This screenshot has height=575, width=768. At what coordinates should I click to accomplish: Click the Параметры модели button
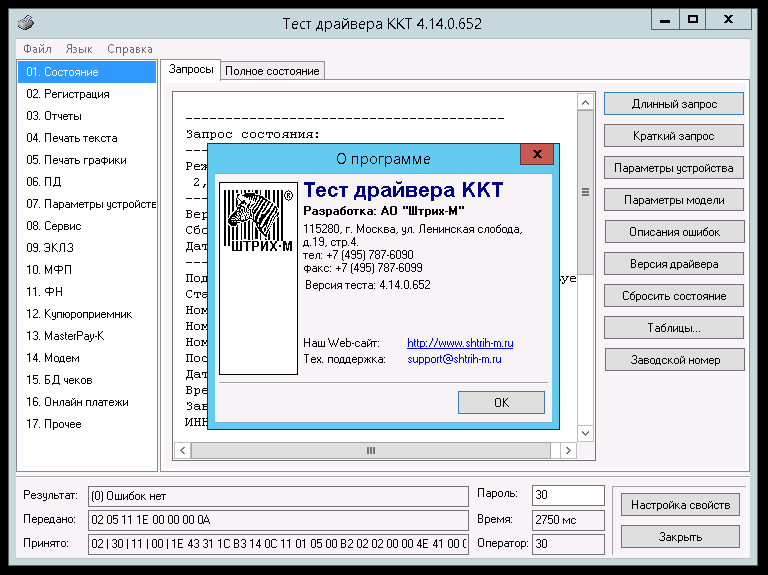674,200
